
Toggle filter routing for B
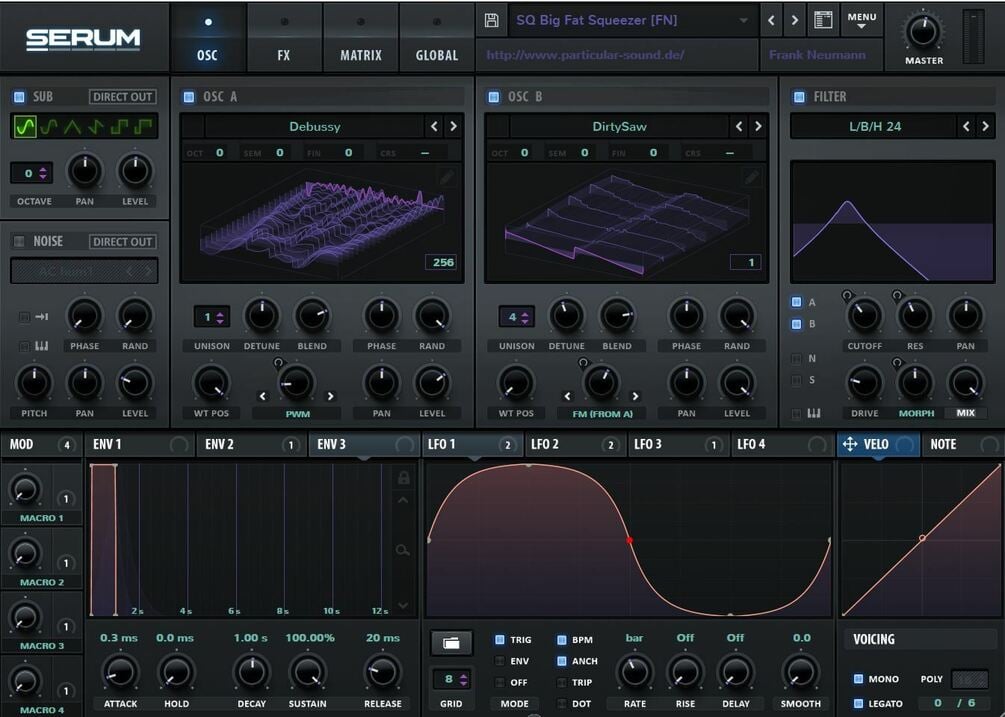tap(796, 324)
